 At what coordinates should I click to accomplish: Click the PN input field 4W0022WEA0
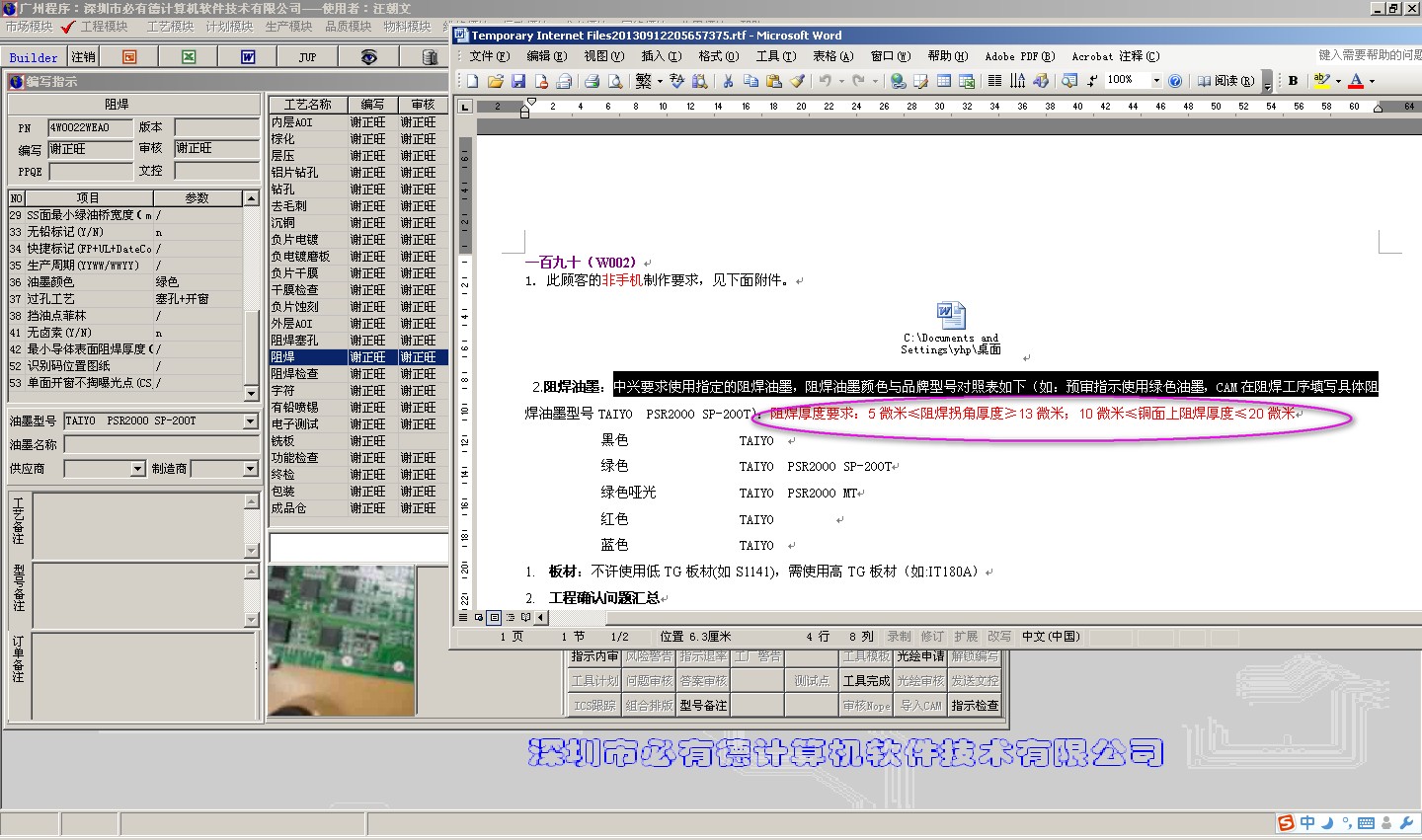(90, 127)
